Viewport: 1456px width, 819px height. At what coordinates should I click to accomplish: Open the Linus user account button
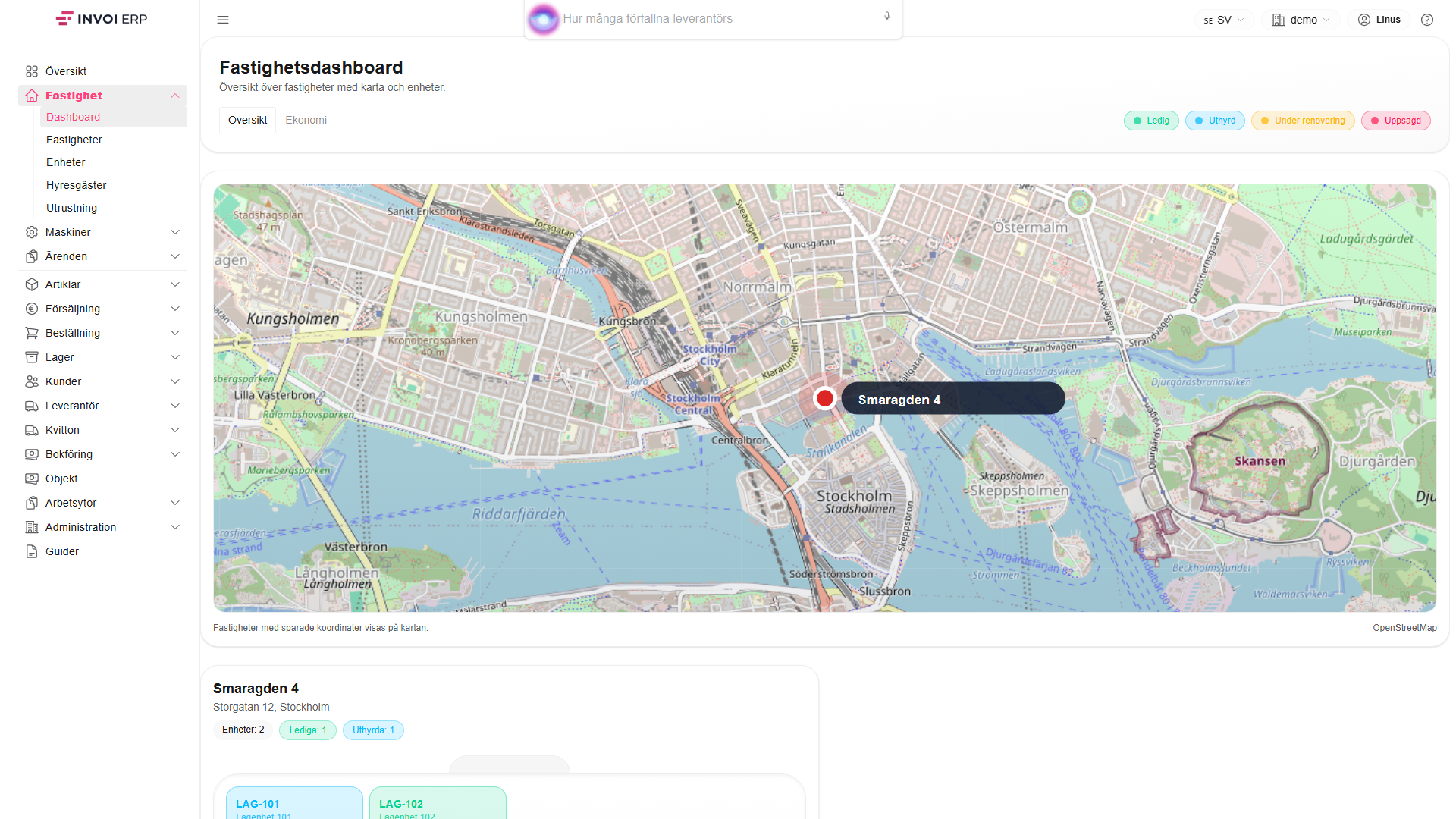click(1379, 20)
